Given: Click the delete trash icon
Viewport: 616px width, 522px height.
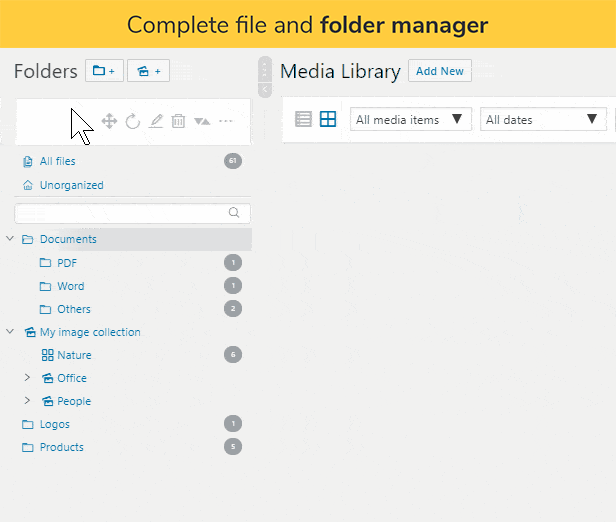Looking at the screenshot, I should (178, 121).
